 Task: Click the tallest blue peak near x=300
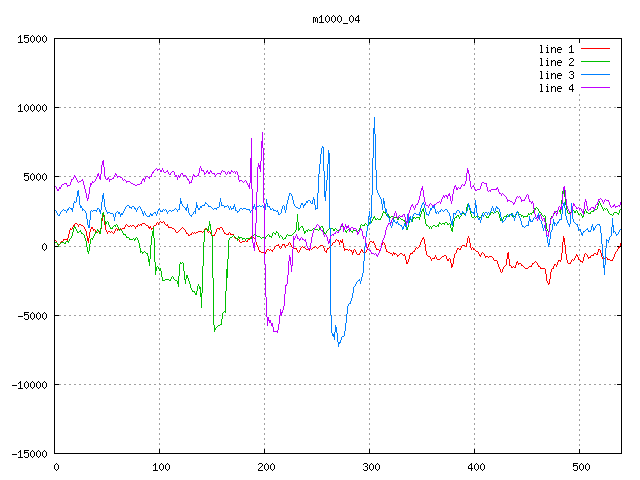tap(374, 118)
